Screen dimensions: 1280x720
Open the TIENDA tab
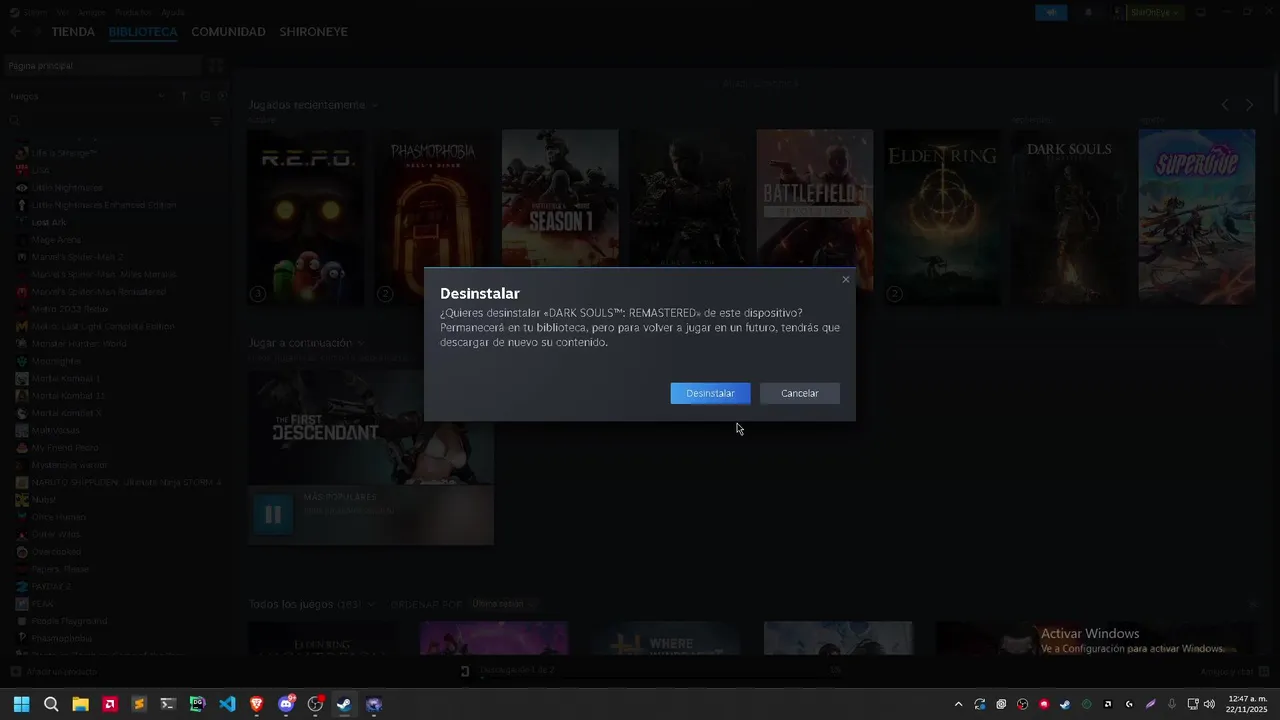click(73, 32)
